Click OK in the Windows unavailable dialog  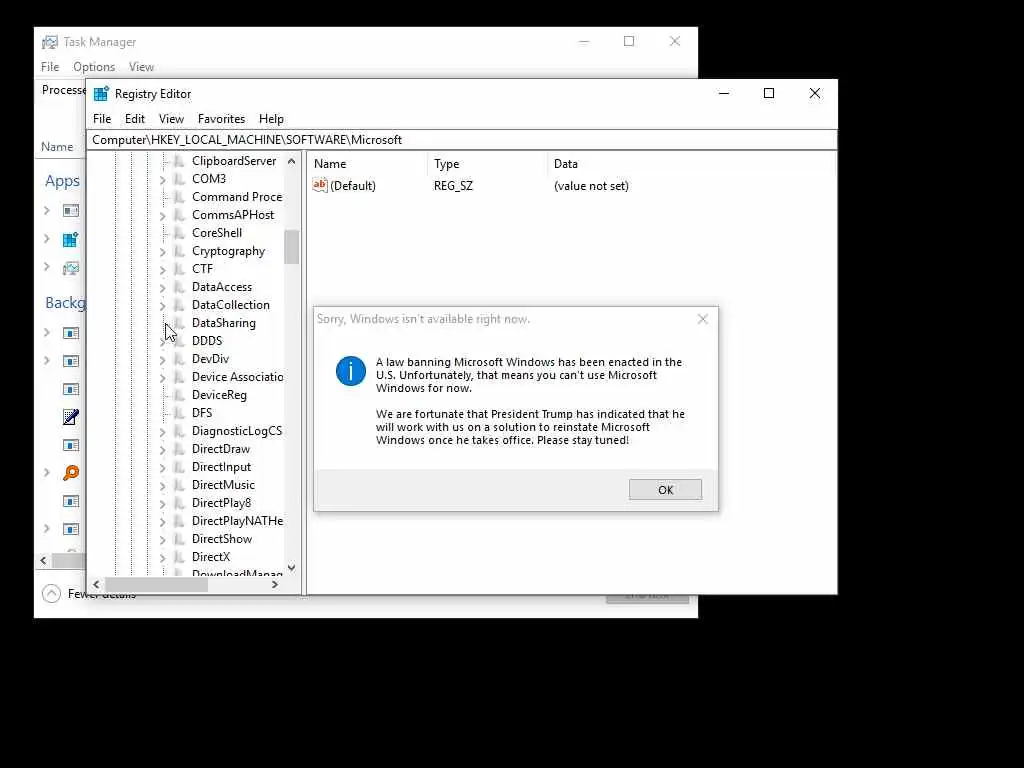[x=665, y=490]
